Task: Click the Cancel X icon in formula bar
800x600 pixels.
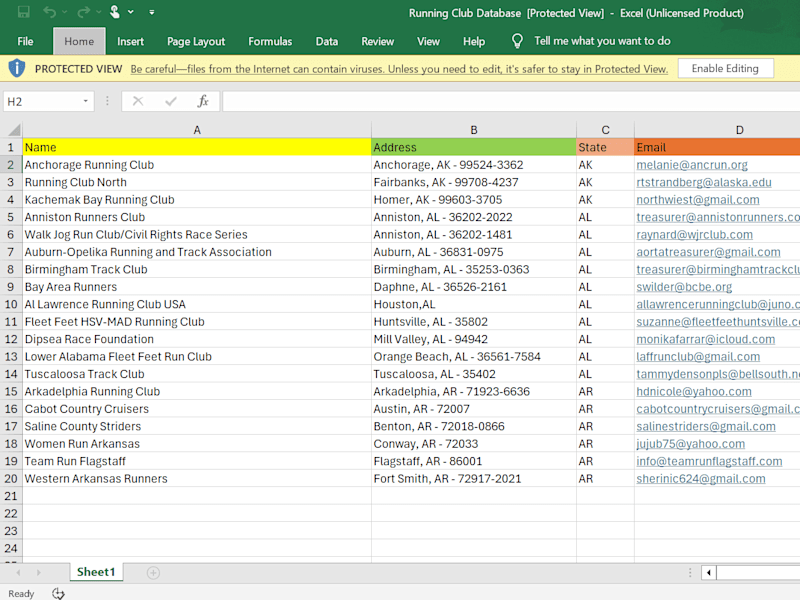Action: tap(138, 102)
